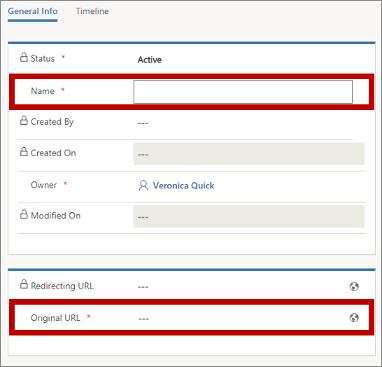Screen dimensions: 382x367
Task: Click the globe icon beside Redirecting URL
Action: click(354, 286)
